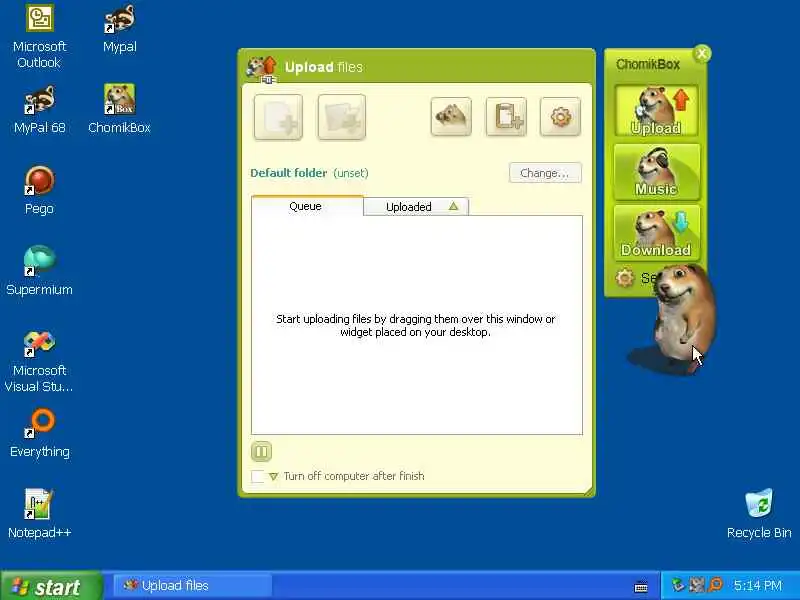Open the hamster account icon button
Viewport: 800px width, 600px height.
[451, 117]
